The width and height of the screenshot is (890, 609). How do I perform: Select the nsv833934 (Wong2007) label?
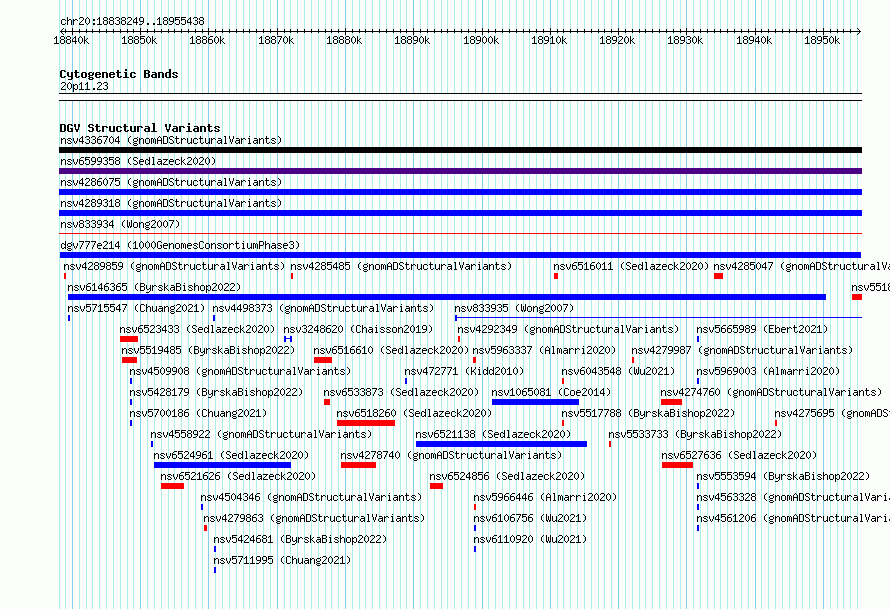click(x=120, y=224)
